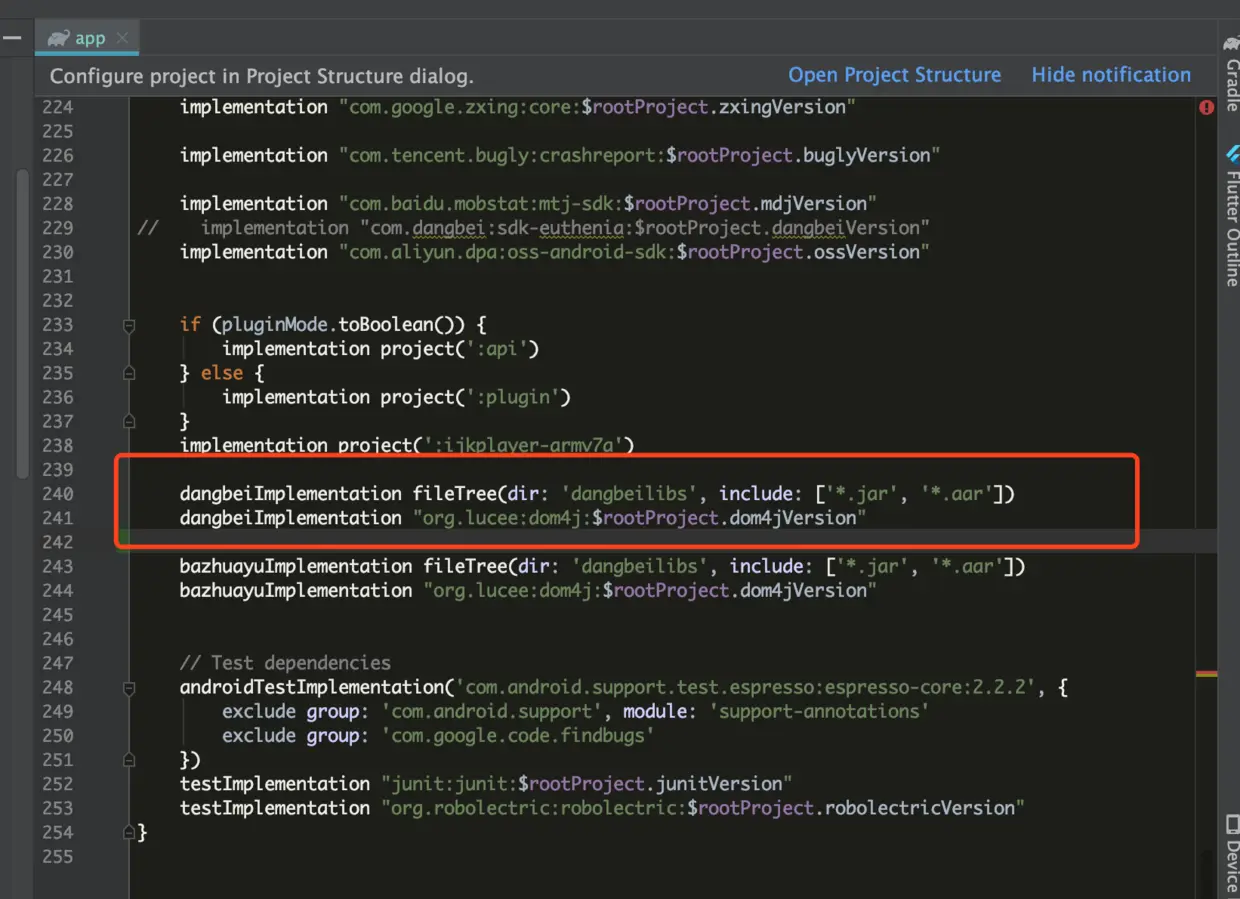
Task: Open Project Structure via the blue link
Action: (894, 74)
